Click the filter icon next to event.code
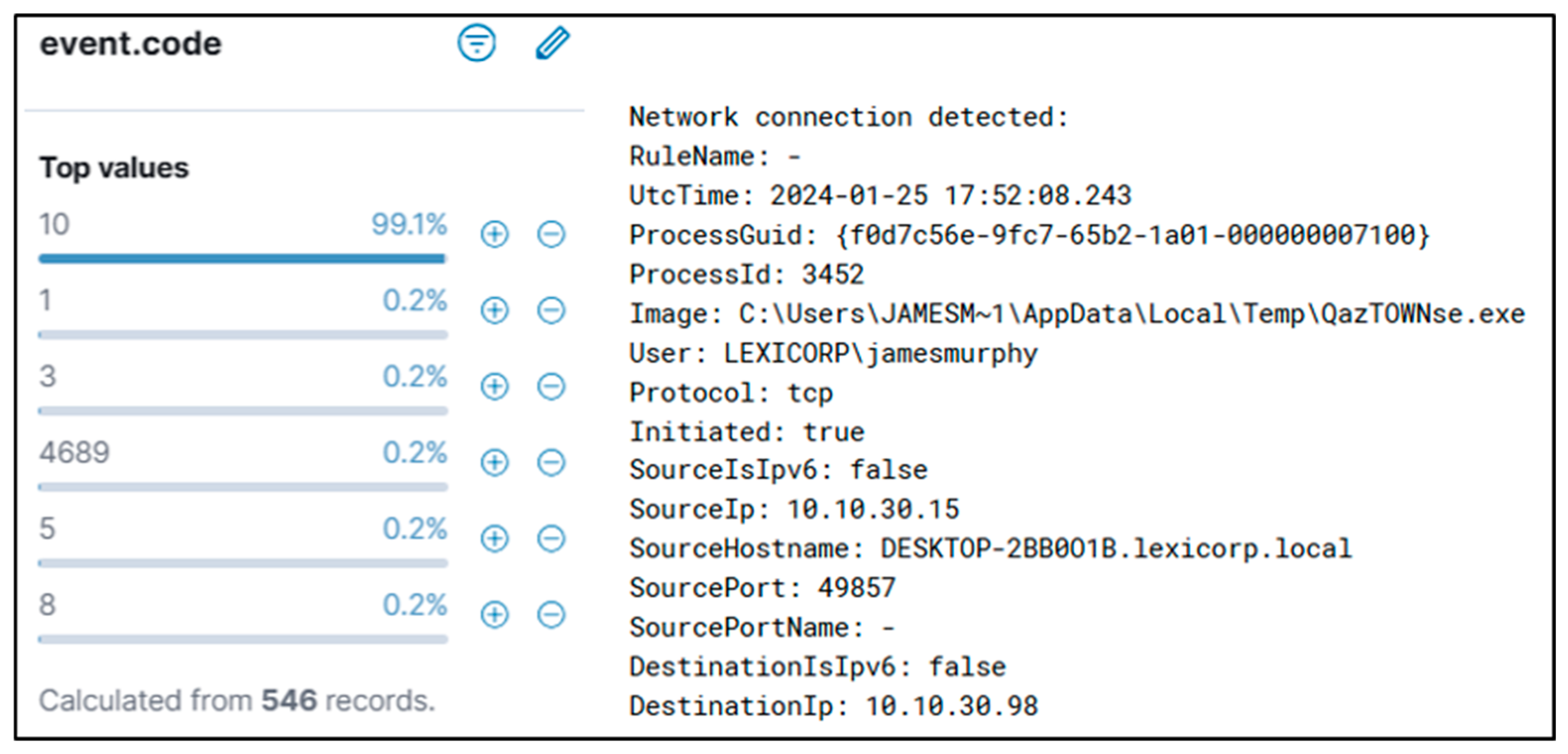This screenshot has width=1568, height=754. [476, 43]
